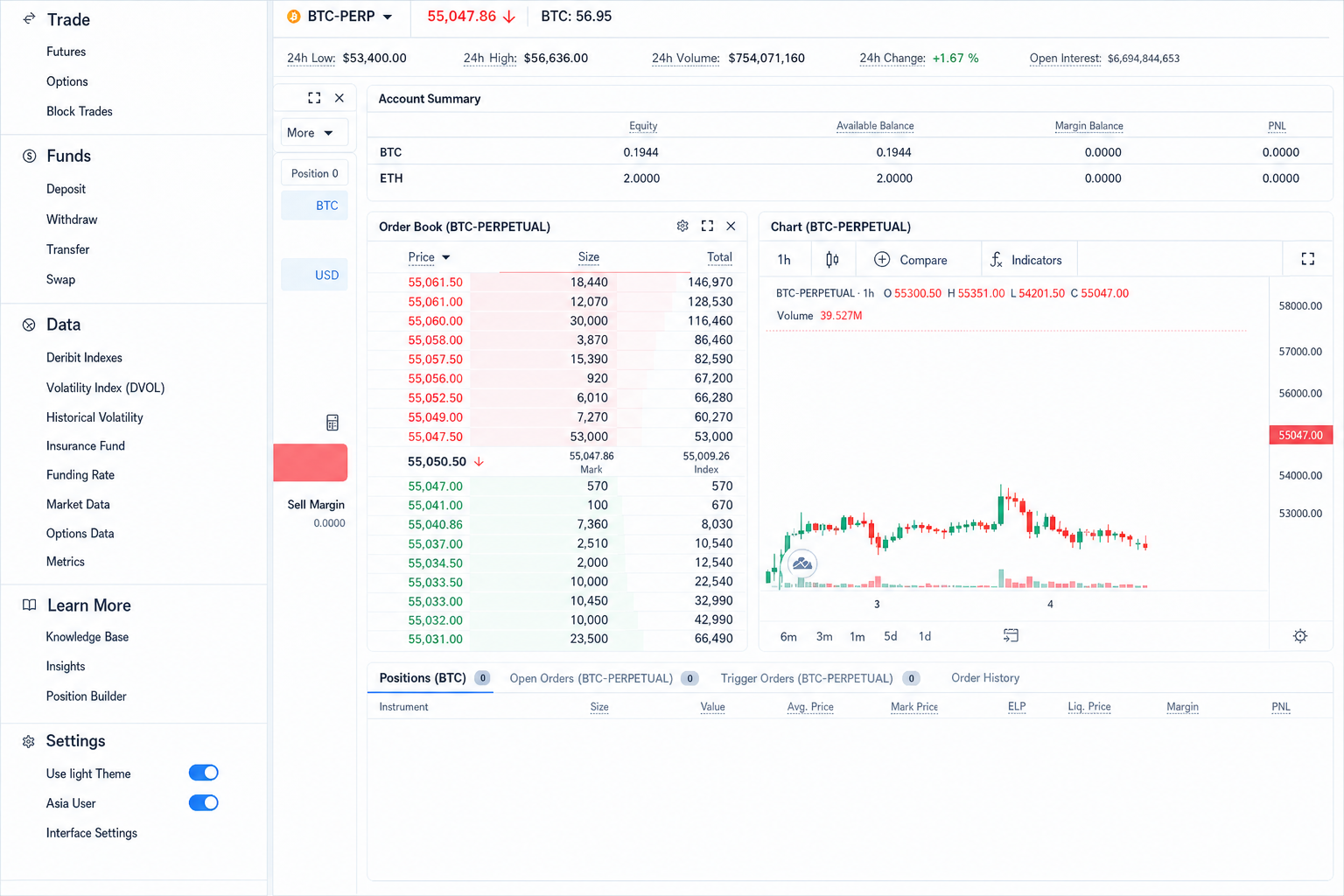The height and width of the screenshot is (896, 1344).
Task: Maximize the Order Book panel
Action: point(707,226)
